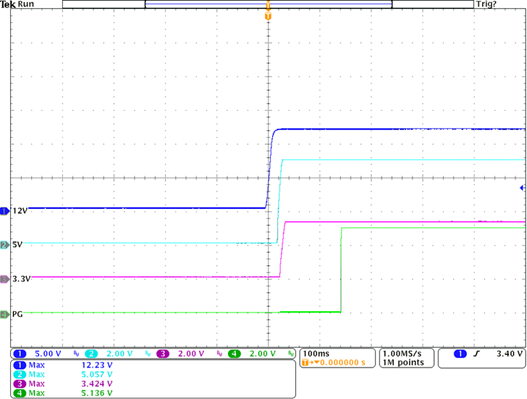Click the 1.00MS/s sample rate readout
527x399 pixels.
coord(402,354)
